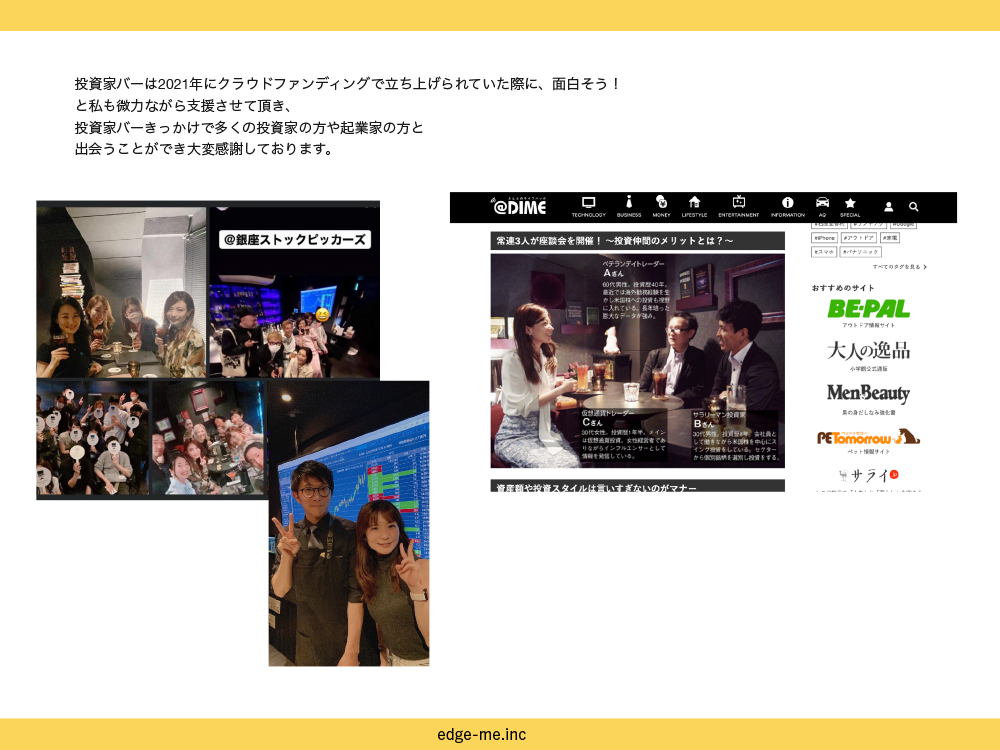Image resolution: width=1000 pixels, height=750 pixels.
Task: Click the search magnifier icon
Action: coord(913,207)
